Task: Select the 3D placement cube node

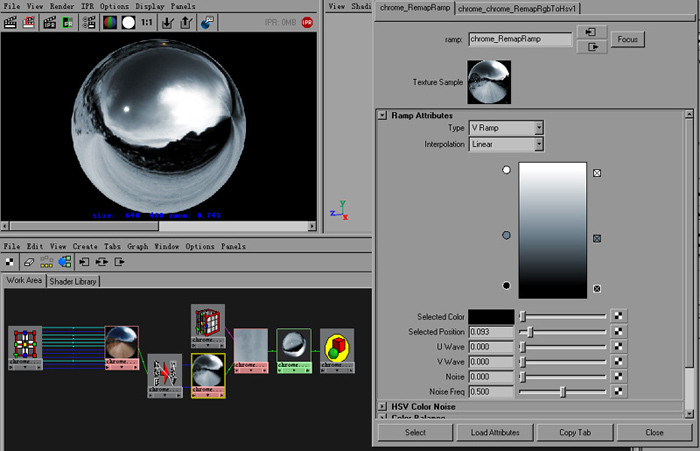Action: point(208,322)
